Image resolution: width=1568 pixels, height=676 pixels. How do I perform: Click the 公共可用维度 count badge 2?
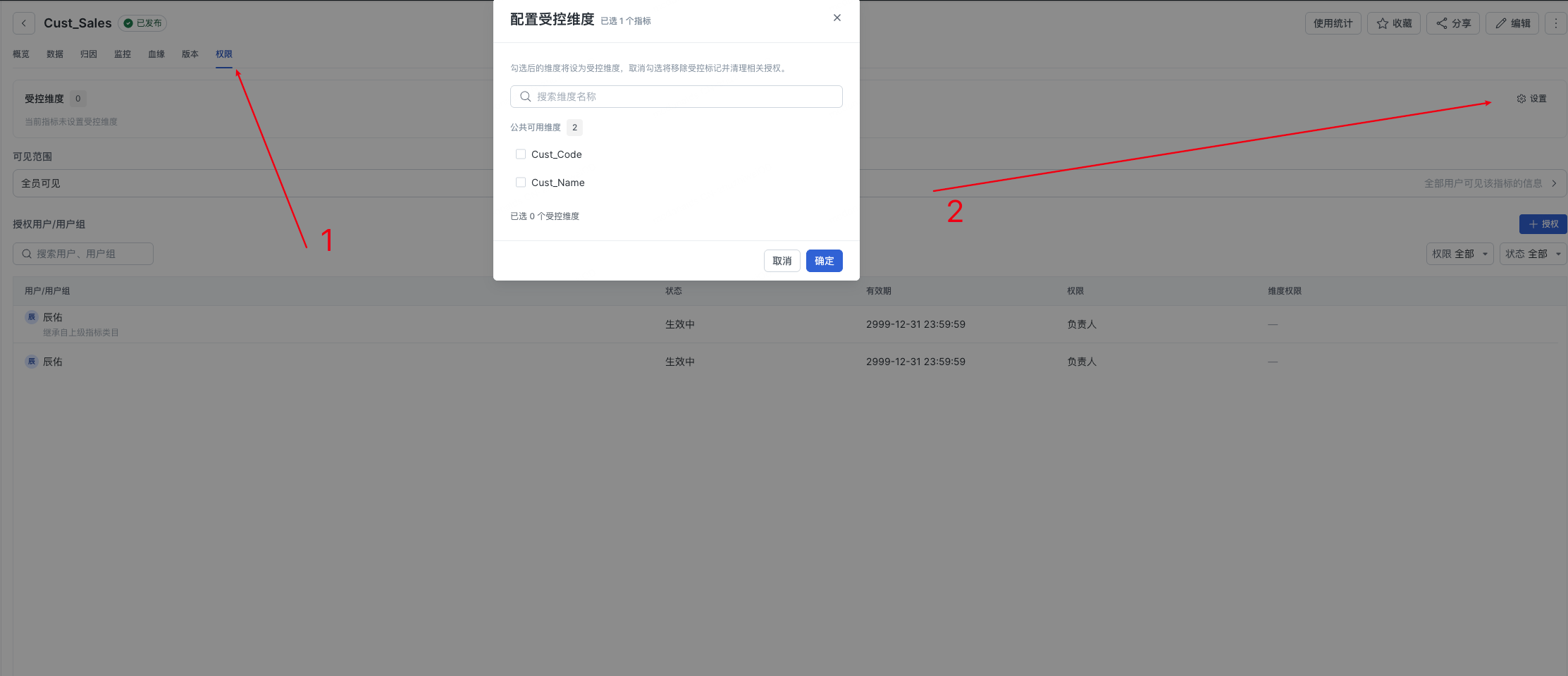click(574, 128)
